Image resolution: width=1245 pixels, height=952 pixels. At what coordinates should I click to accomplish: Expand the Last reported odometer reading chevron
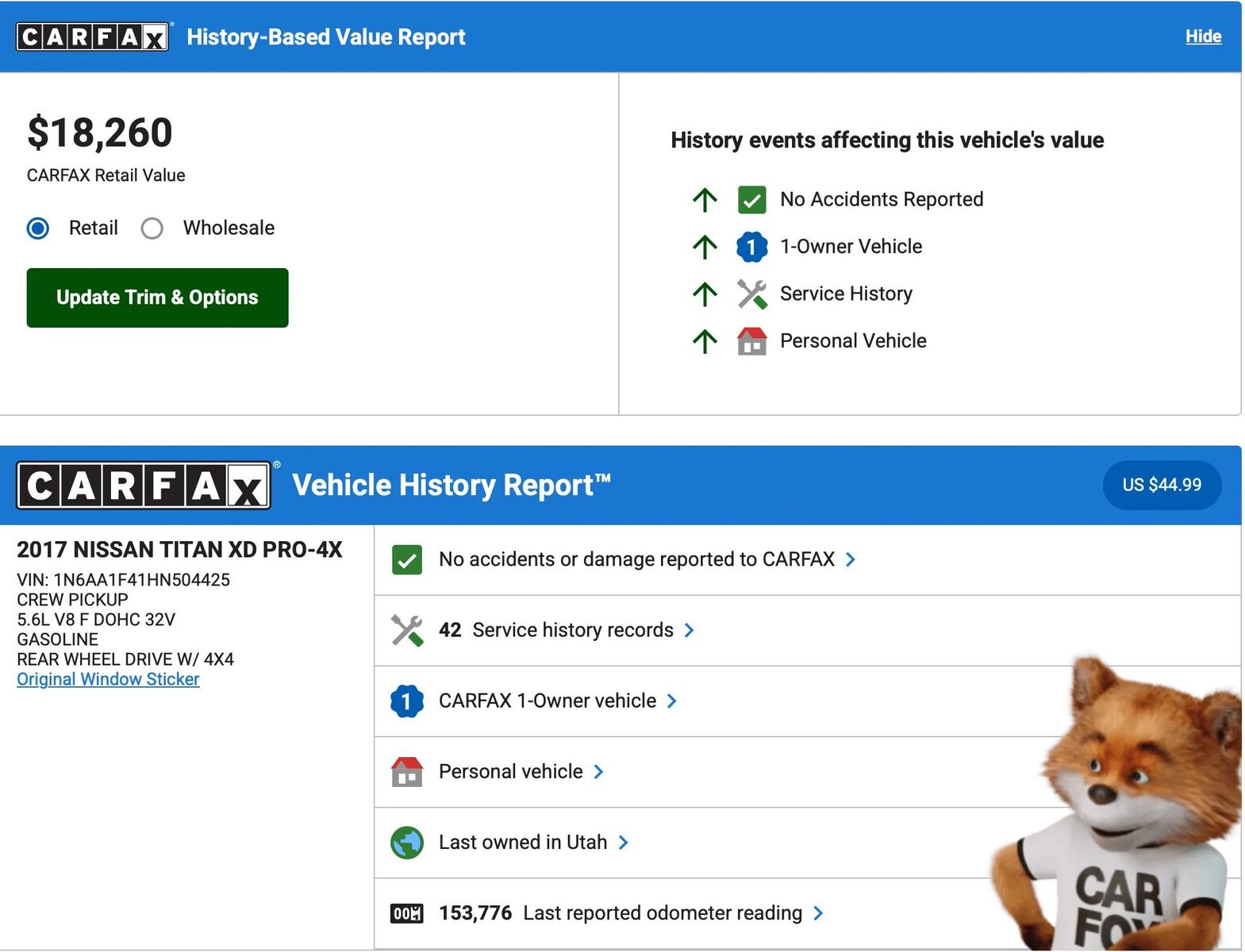point(818,914)
